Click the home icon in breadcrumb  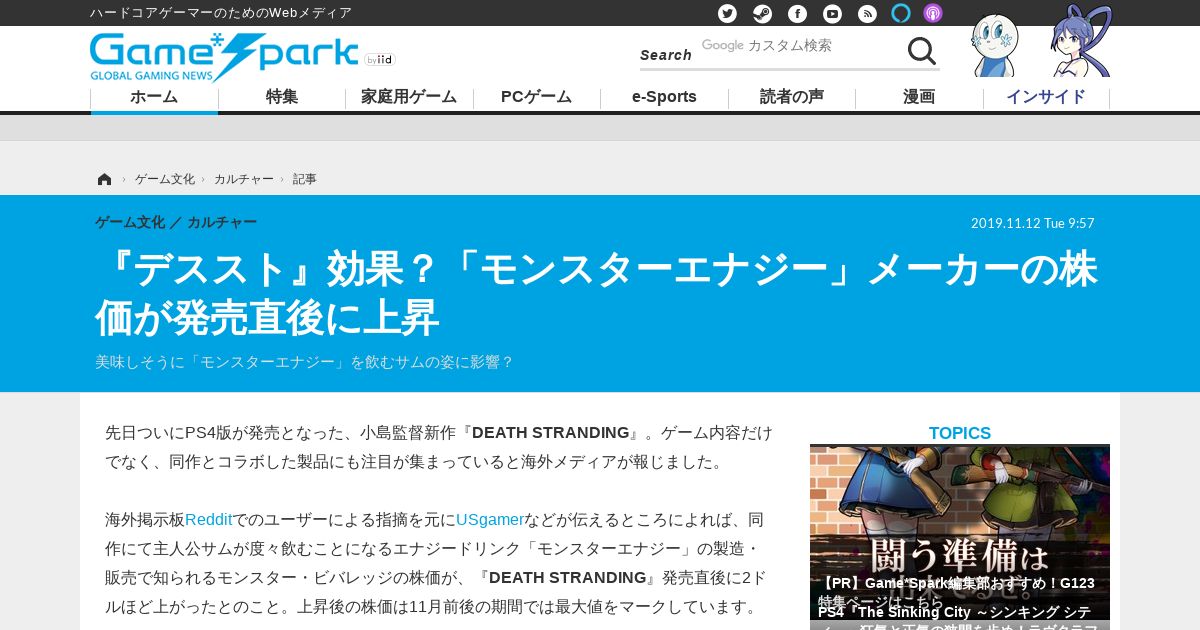[x=104, y=179]
